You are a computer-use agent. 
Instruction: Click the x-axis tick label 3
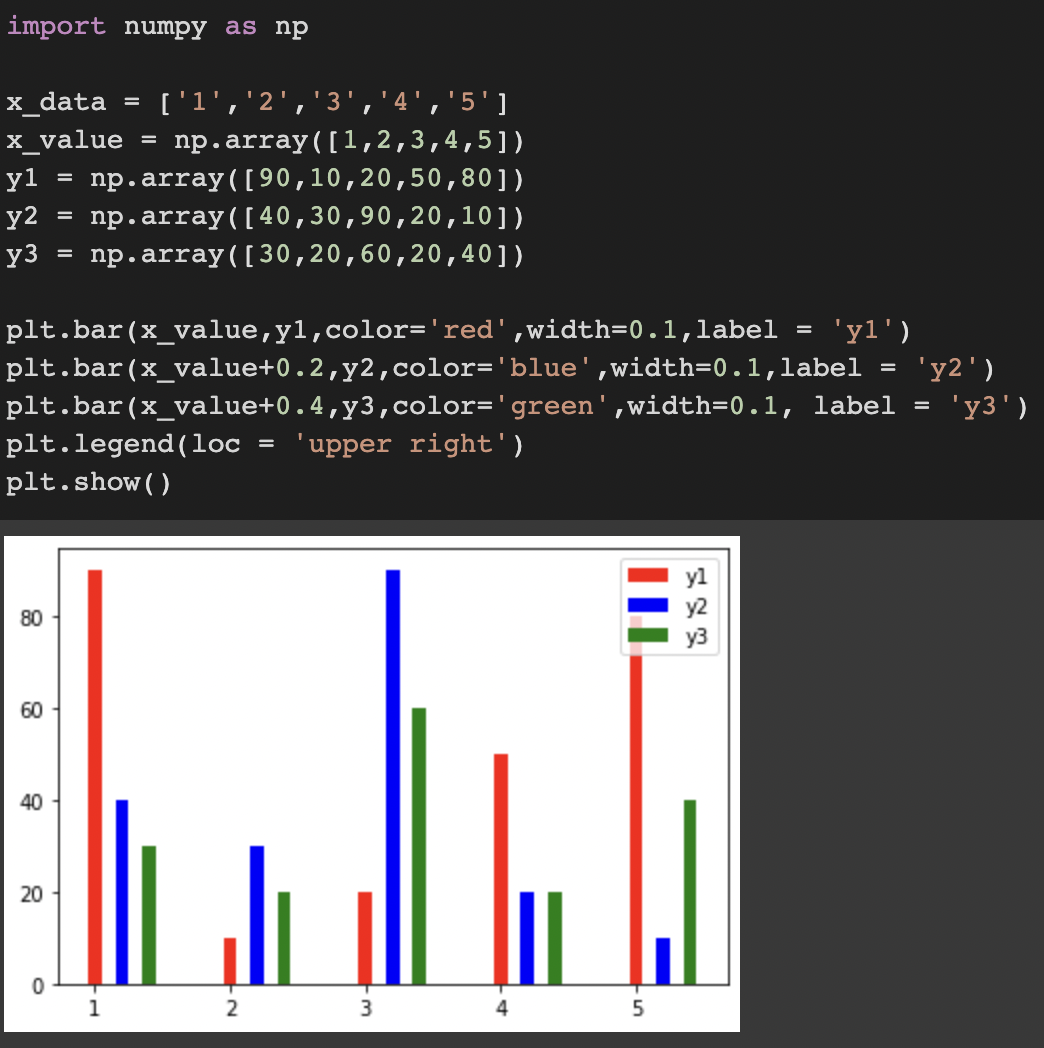click(x=366, y=1008)
